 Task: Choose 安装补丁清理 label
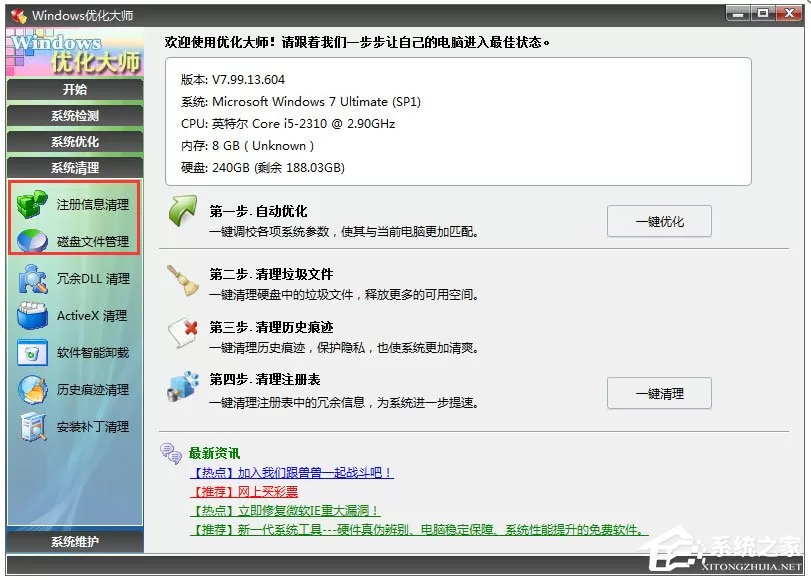(x=93, y=427)
